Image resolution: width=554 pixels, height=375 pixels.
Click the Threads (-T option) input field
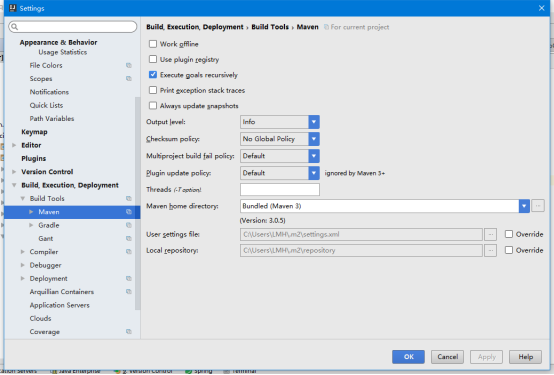(280, 189)
